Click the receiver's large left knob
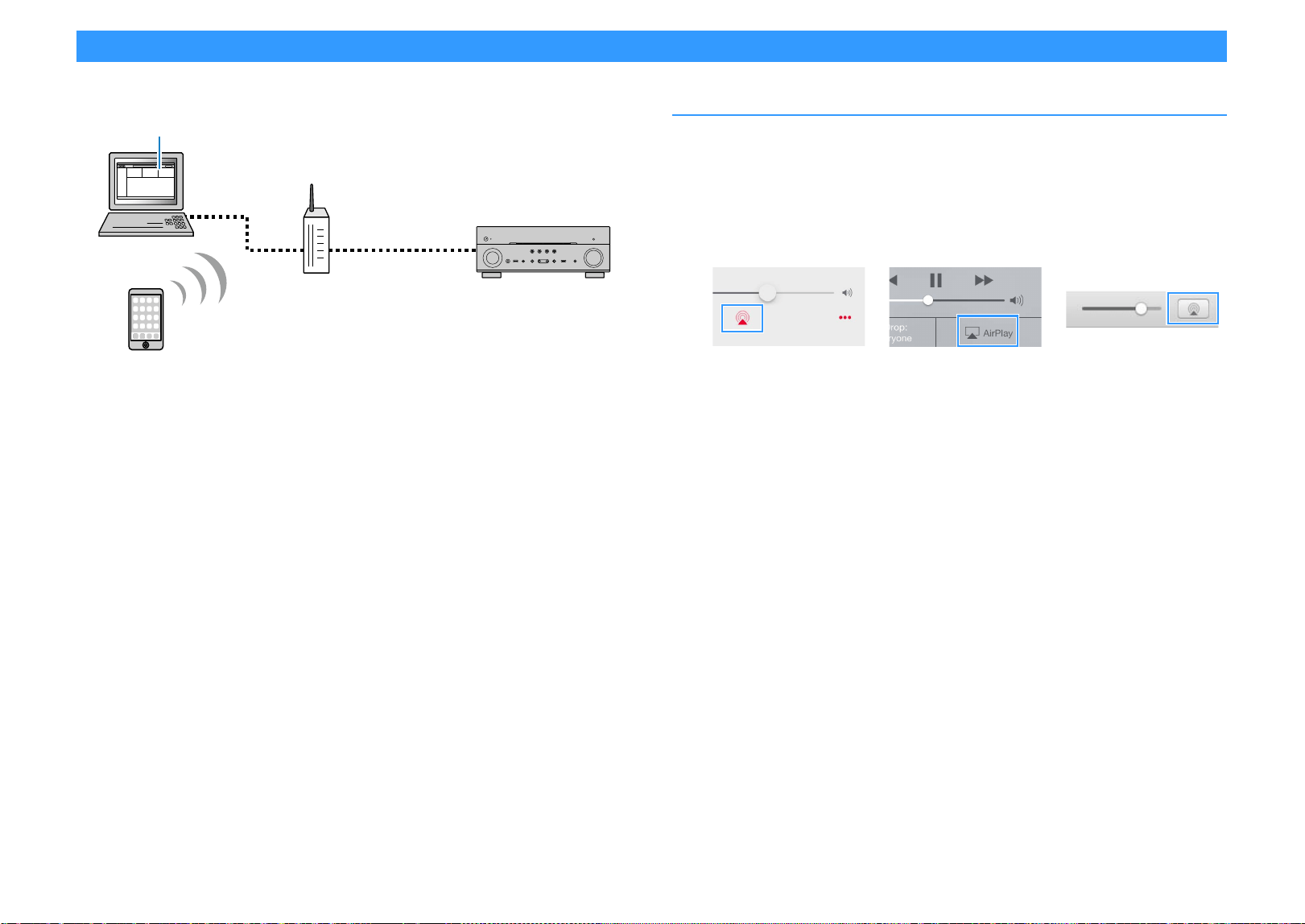The width and height of the screenshot is (1305, 924). [491, 257]
